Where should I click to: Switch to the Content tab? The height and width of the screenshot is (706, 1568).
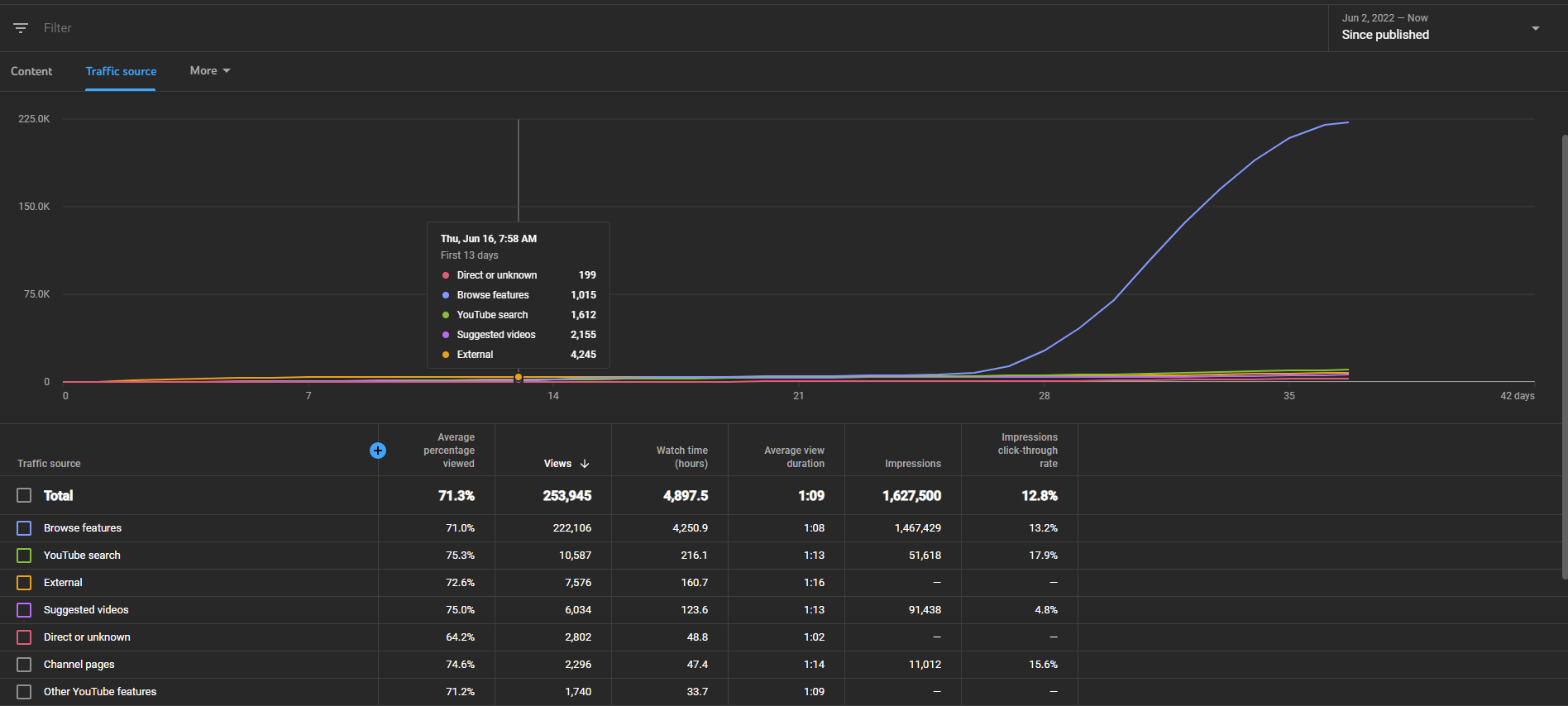pos(31,72)
